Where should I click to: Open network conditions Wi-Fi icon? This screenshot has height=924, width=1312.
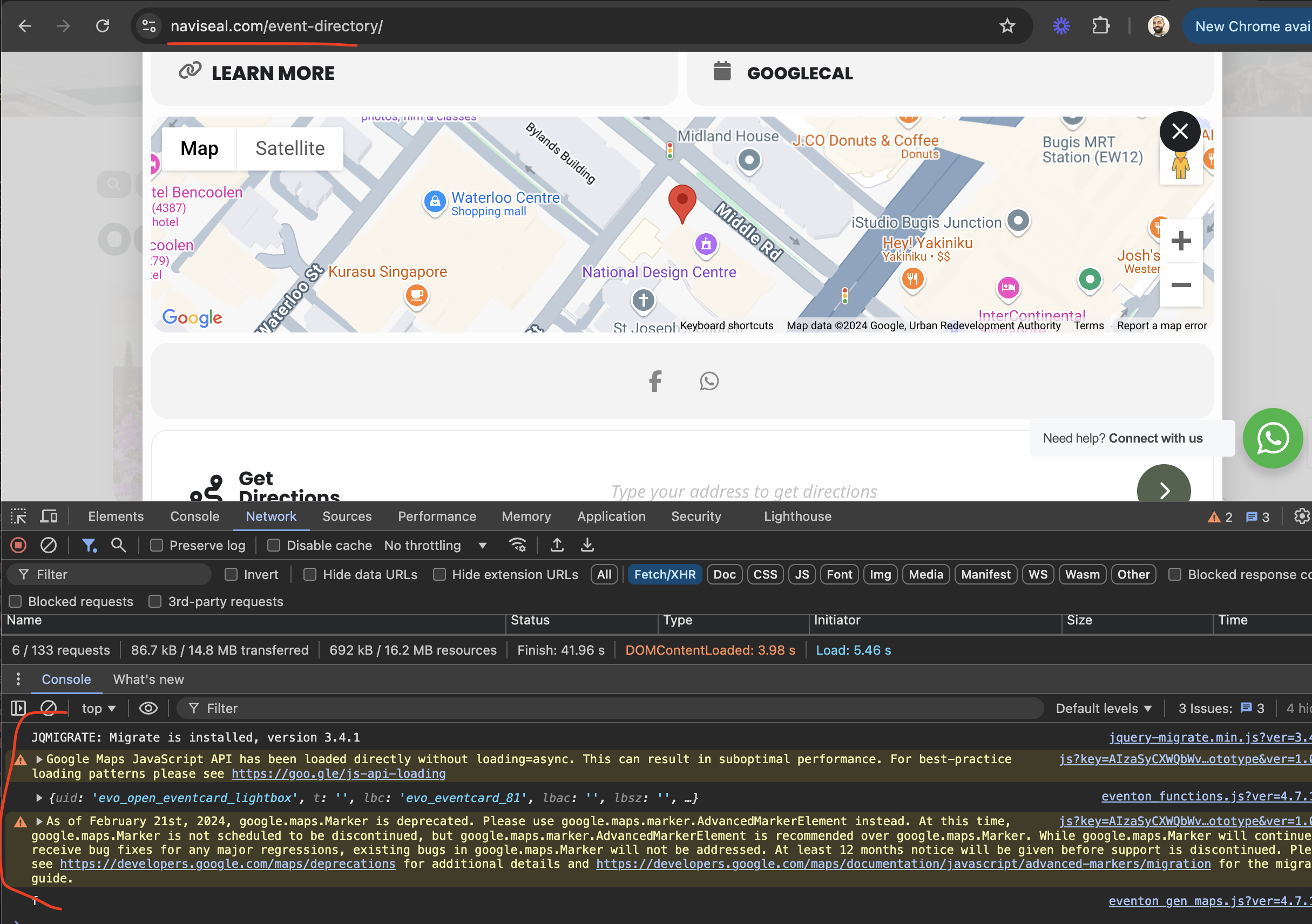(x=517, y=546)
